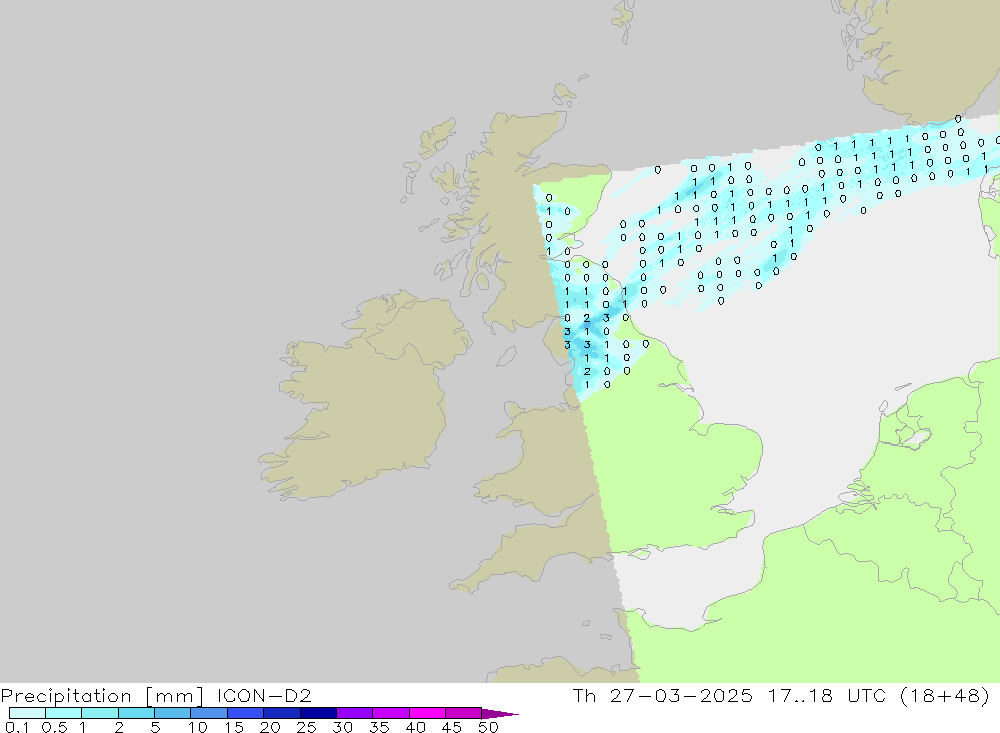Click the 25–30 mm navy legend swatch

[318, 713]
